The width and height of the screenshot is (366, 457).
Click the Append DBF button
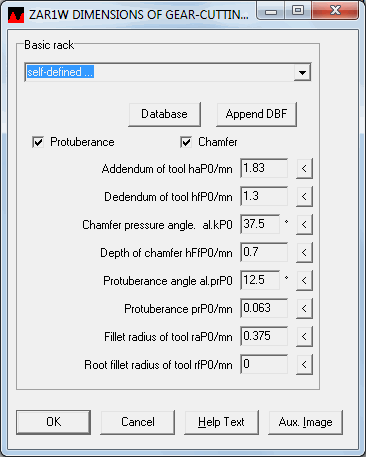click(256, 114)
